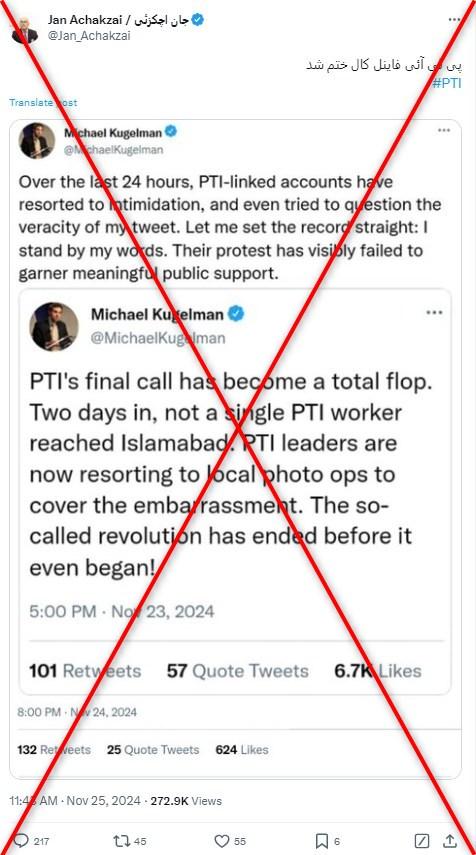This screenshot has height=855, width=476.
Task: Bookmark the post showing 6 bookmarks
Action: 322,840
